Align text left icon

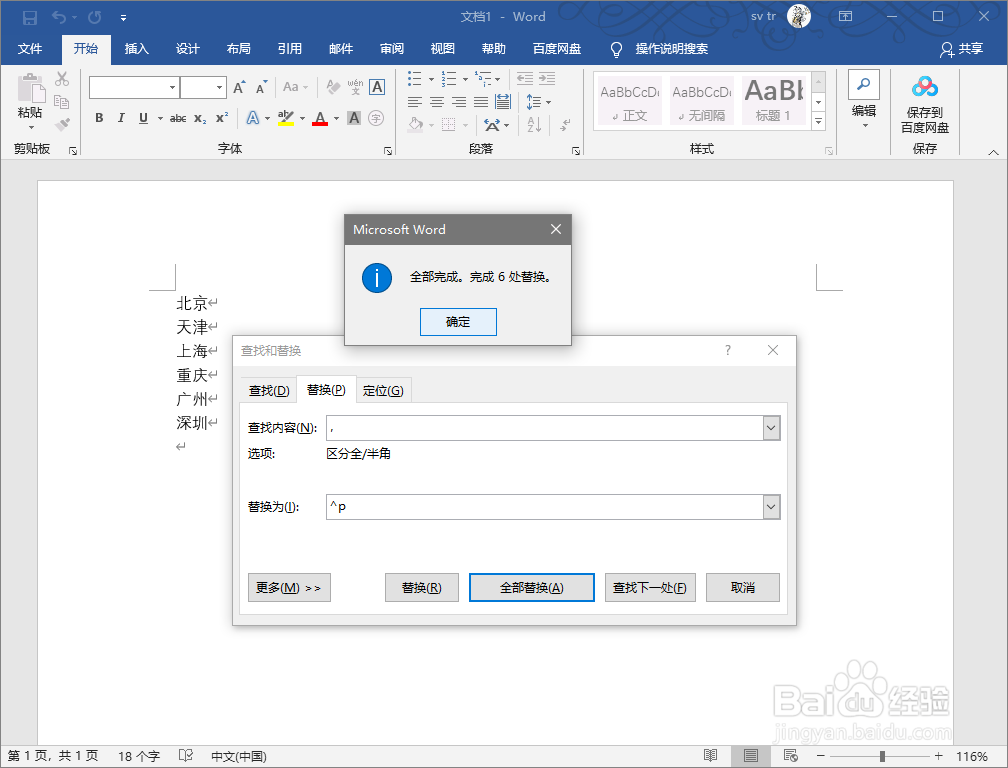[x=415, y=102]
